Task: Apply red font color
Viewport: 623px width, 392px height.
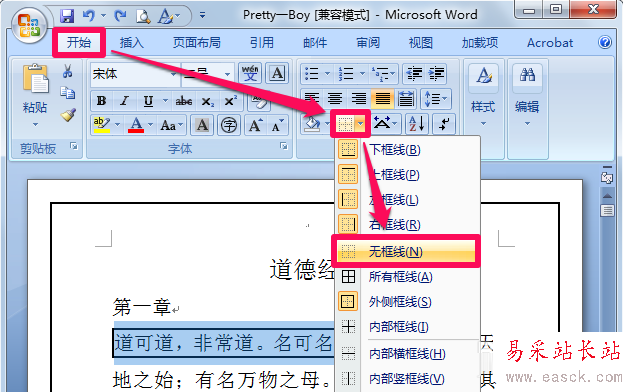Action: (x=136, y=125)
